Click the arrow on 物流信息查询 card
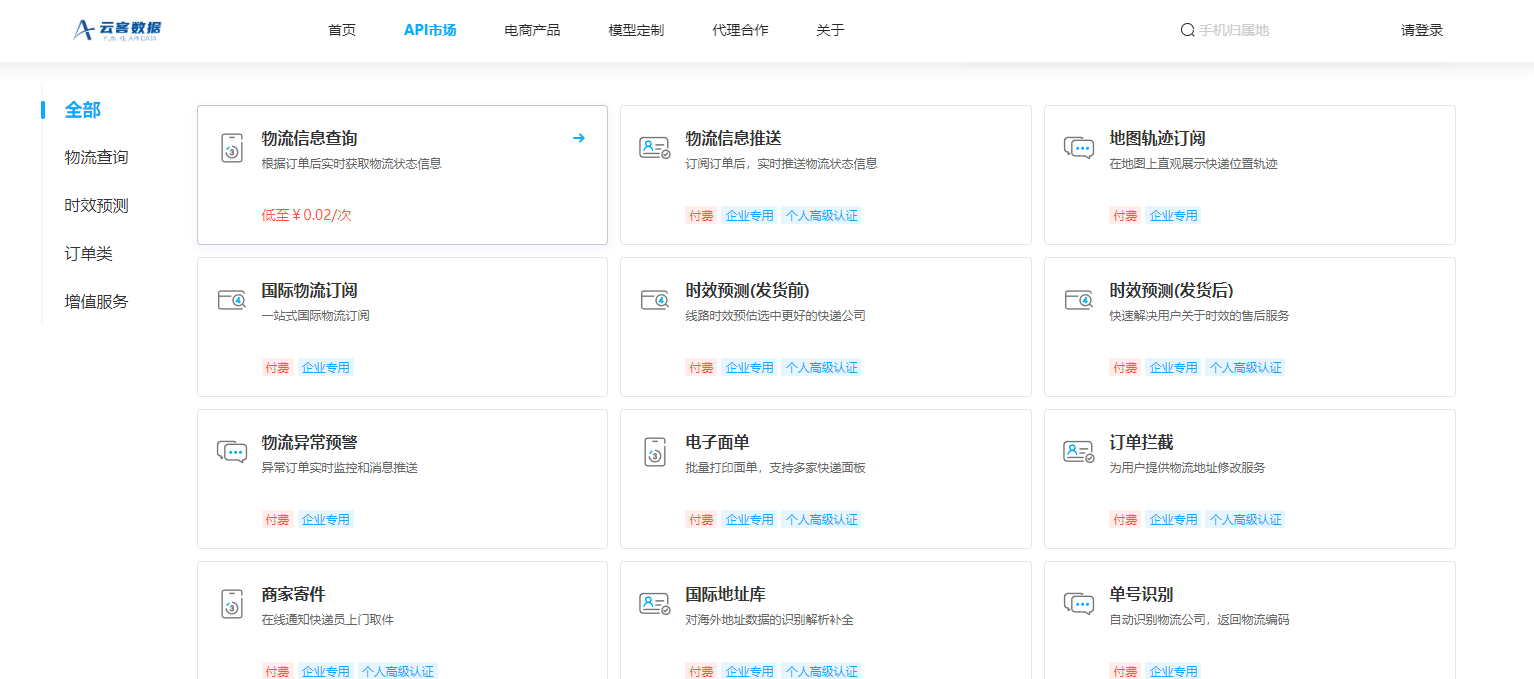 [x=578, y=138]
